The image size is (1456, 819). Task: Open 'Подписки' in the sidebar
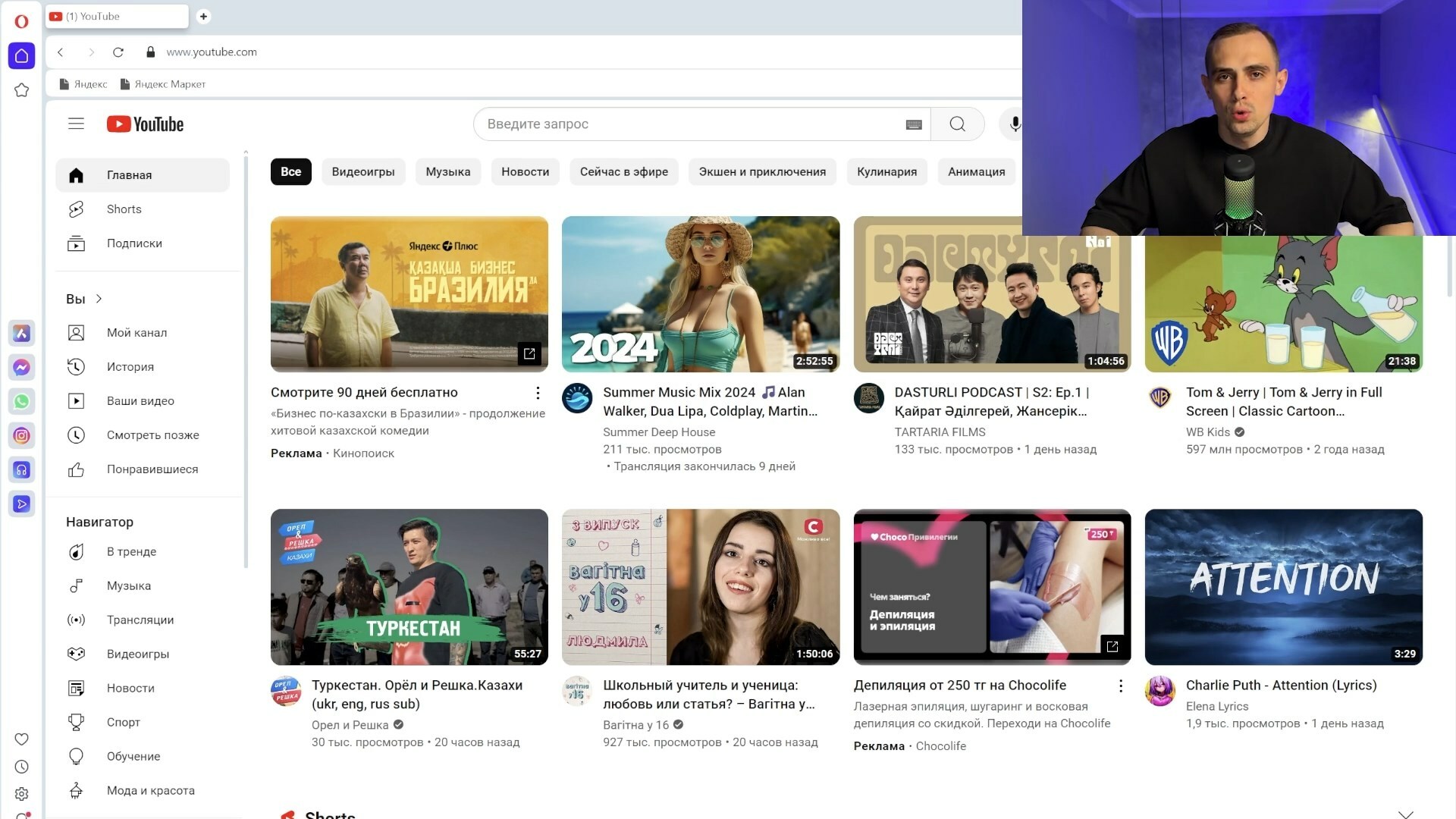(143, 243)
